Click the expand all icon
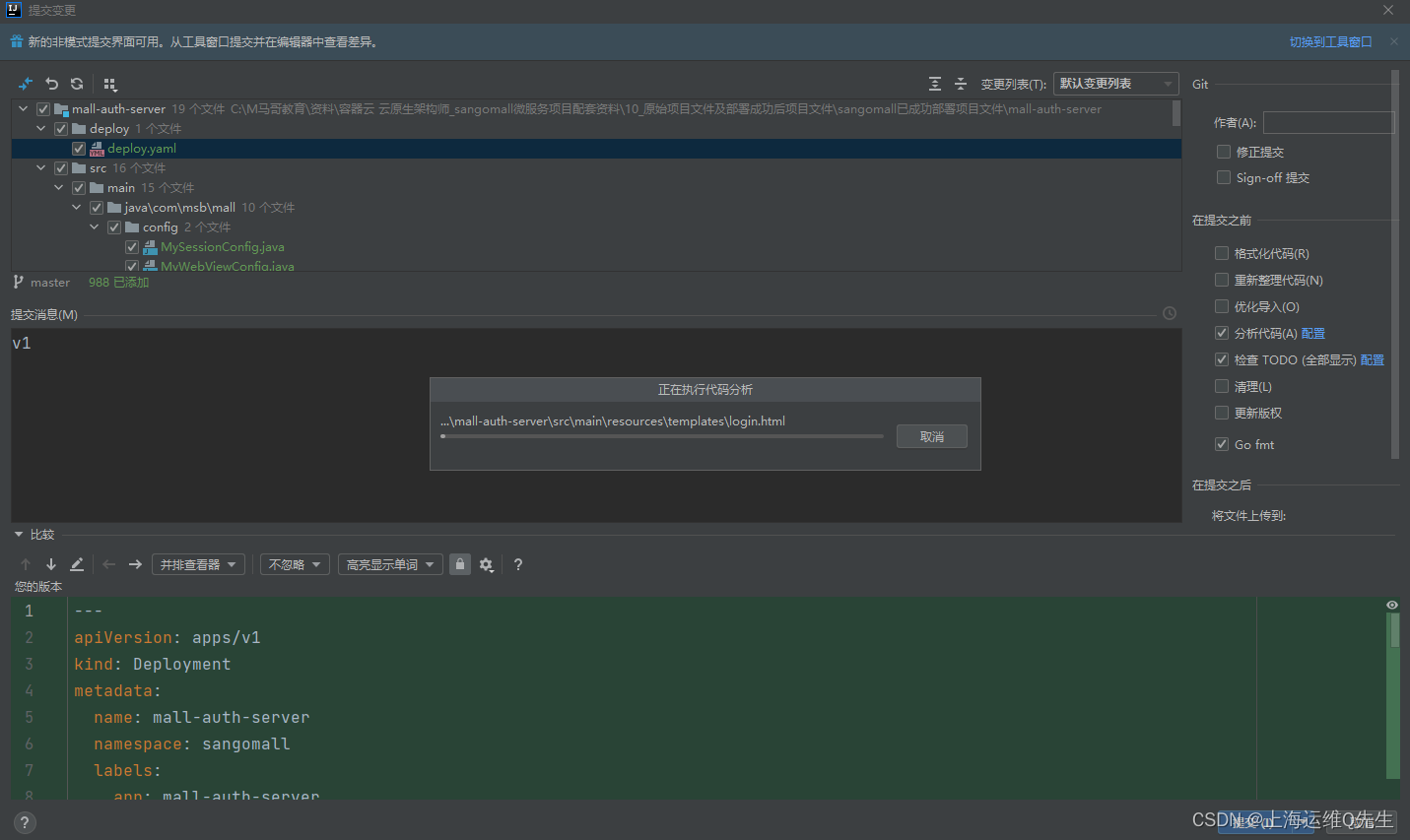The width and height of the screenshot is (1410, 840). (935, 84)
